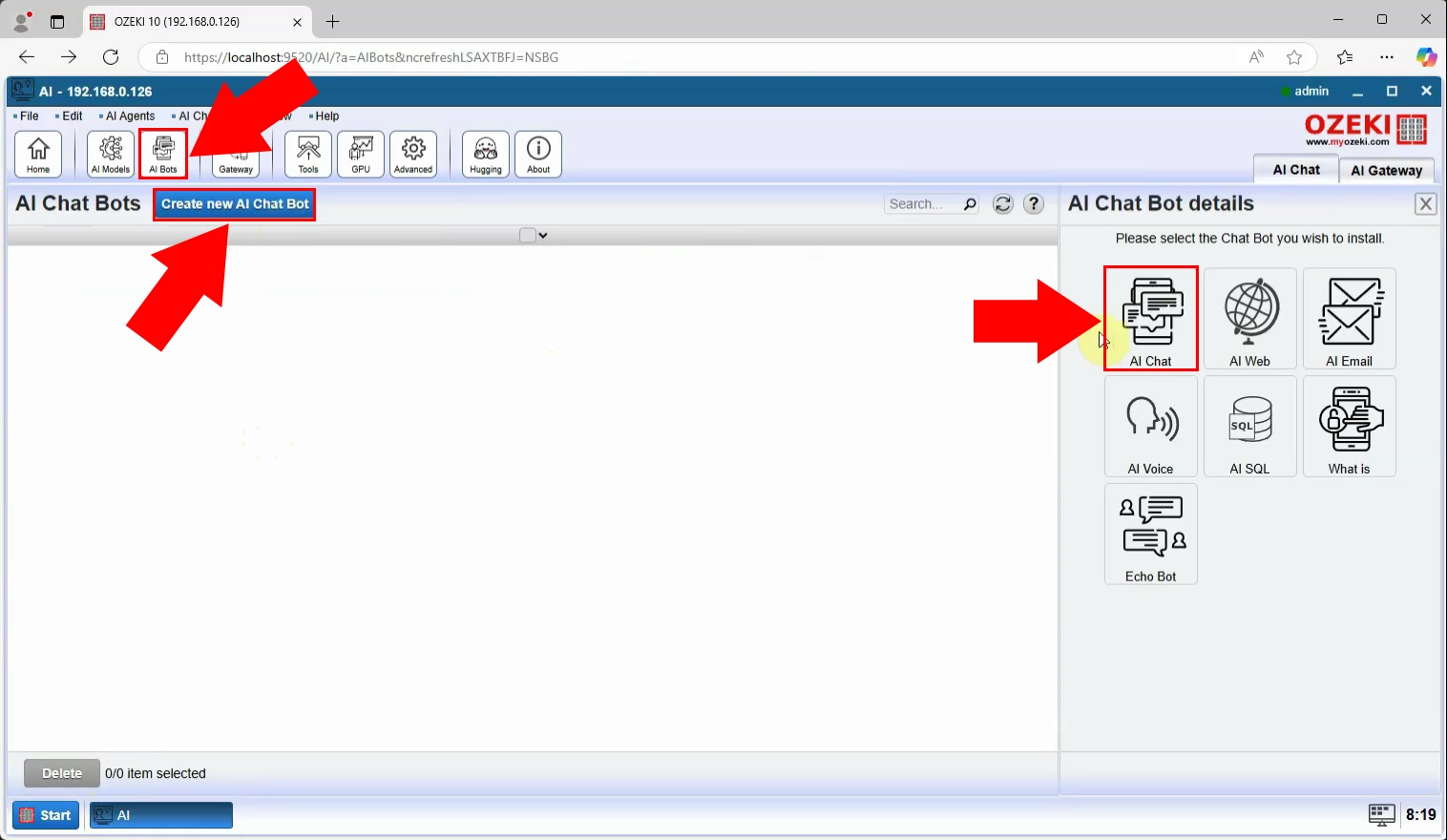Close the AI Chat Bot details panel
Image resolution: width=1447 pixels, height=840 pixels.
tap(1426, 203)
